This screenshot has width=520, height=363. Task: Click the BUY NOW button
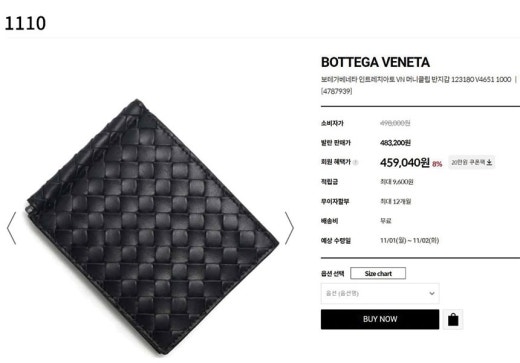point(380,319)
